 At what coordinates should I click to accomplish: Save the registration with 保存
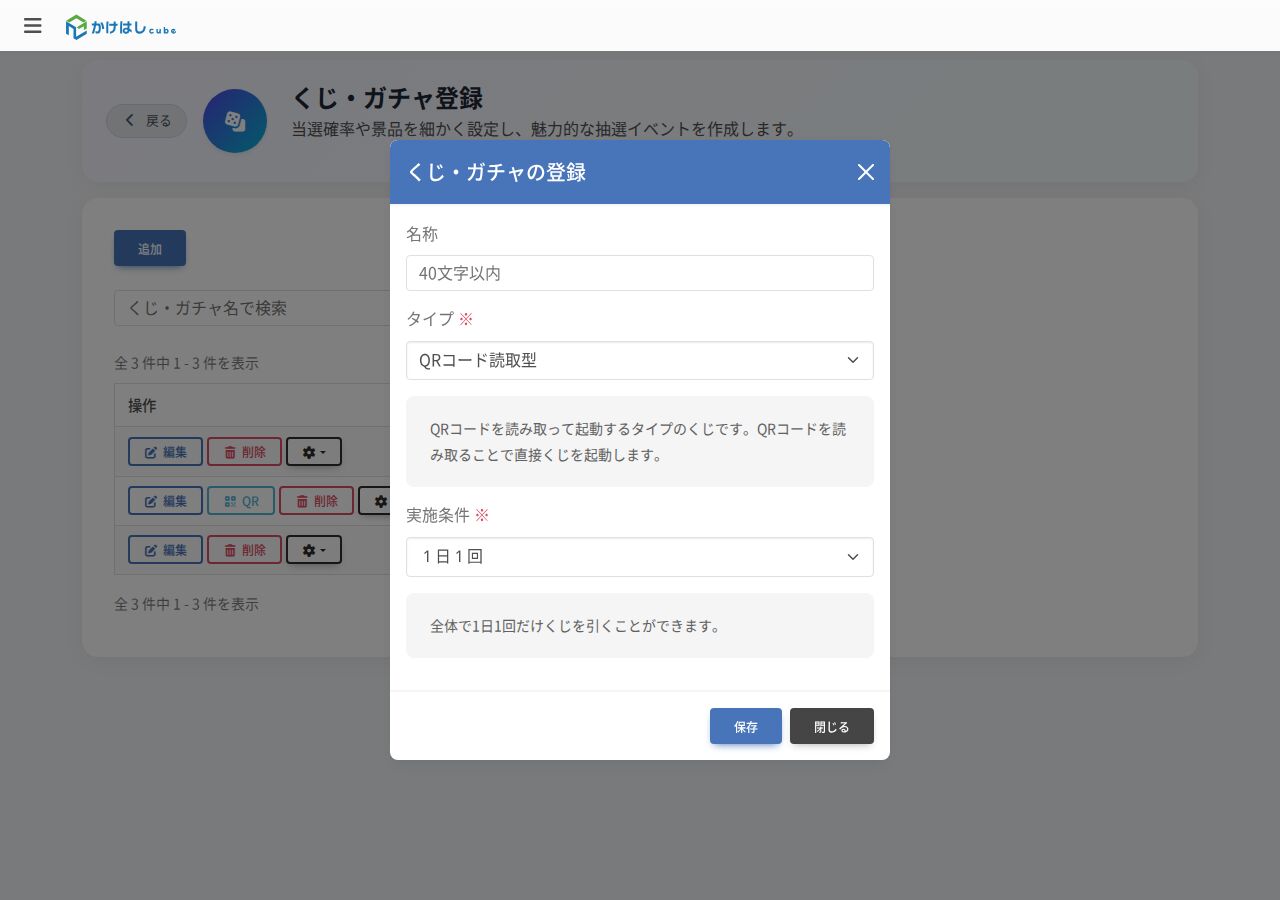click(746, 726)
